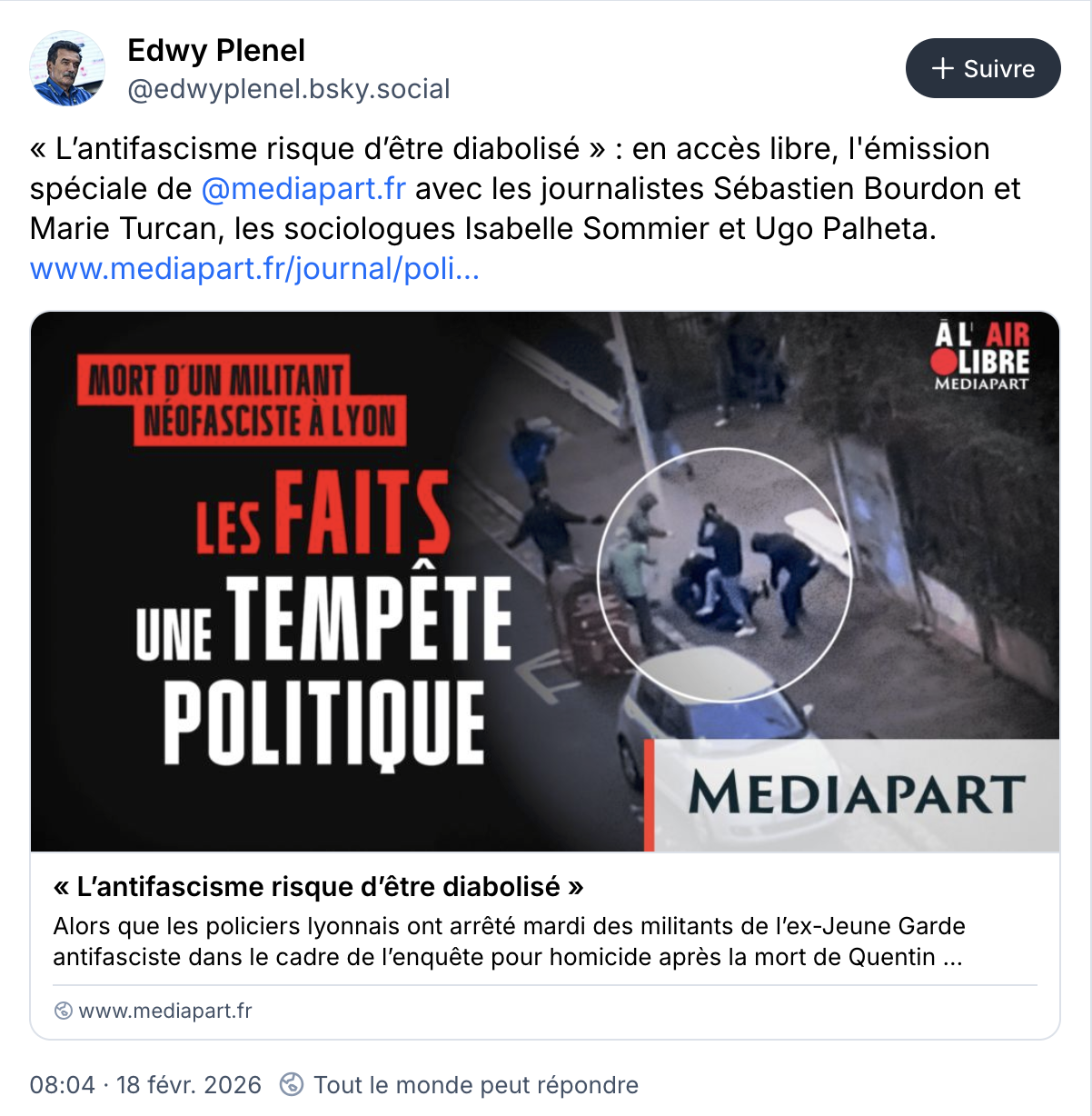Click the Mediapart wordmark on the thumbnail
This screenshot has height=1116, width=1092.
(857, 794)
